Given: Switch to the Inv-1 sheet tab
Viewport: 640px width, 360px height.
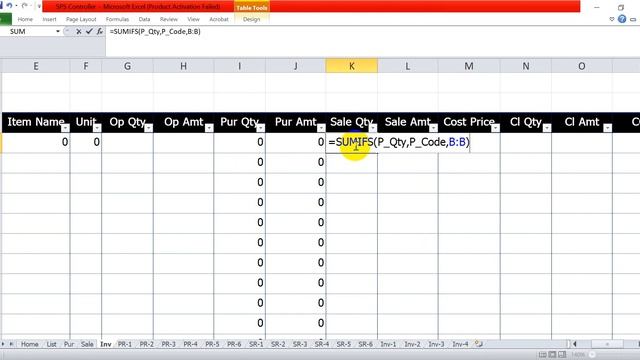Looking at the screenshot, I should 388,344.
